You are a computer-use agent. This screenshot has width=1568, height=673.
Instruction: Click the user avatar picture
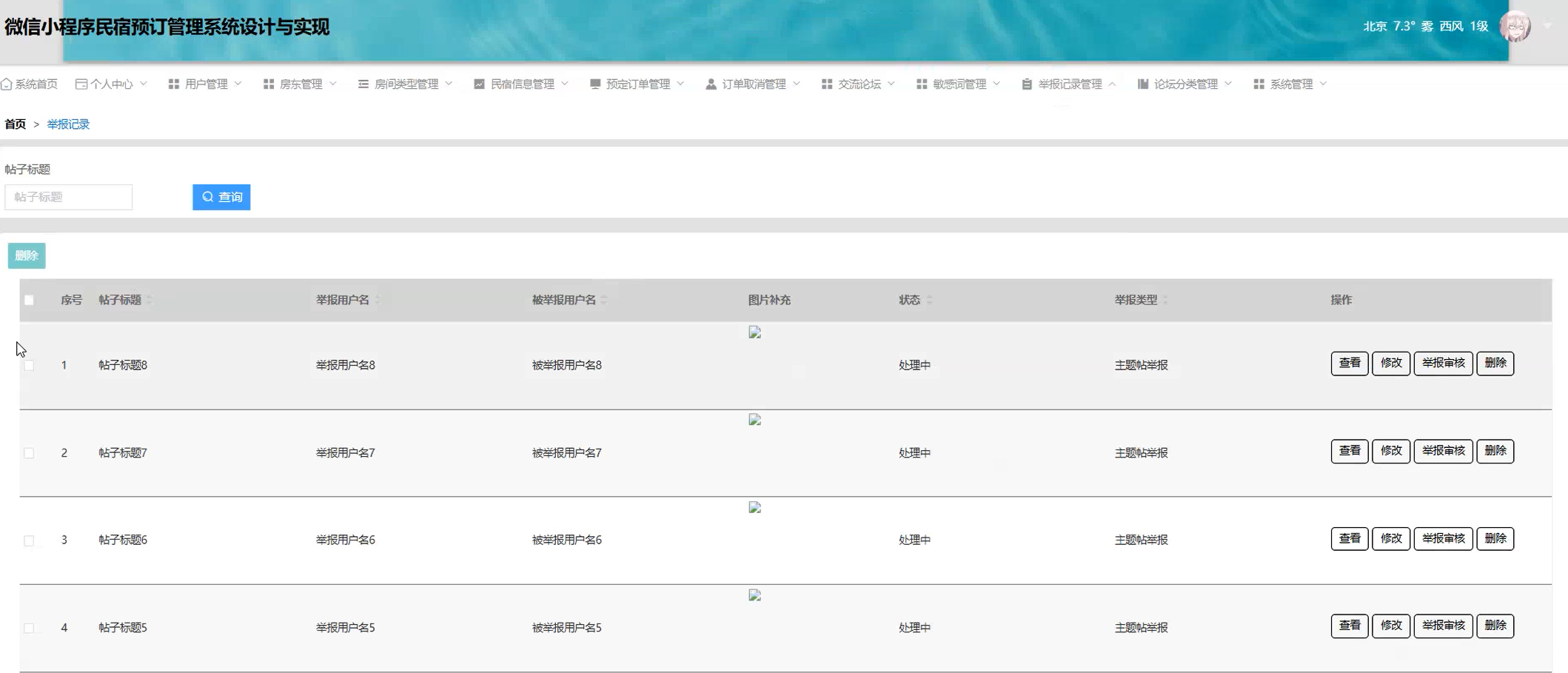[1515, 27]
